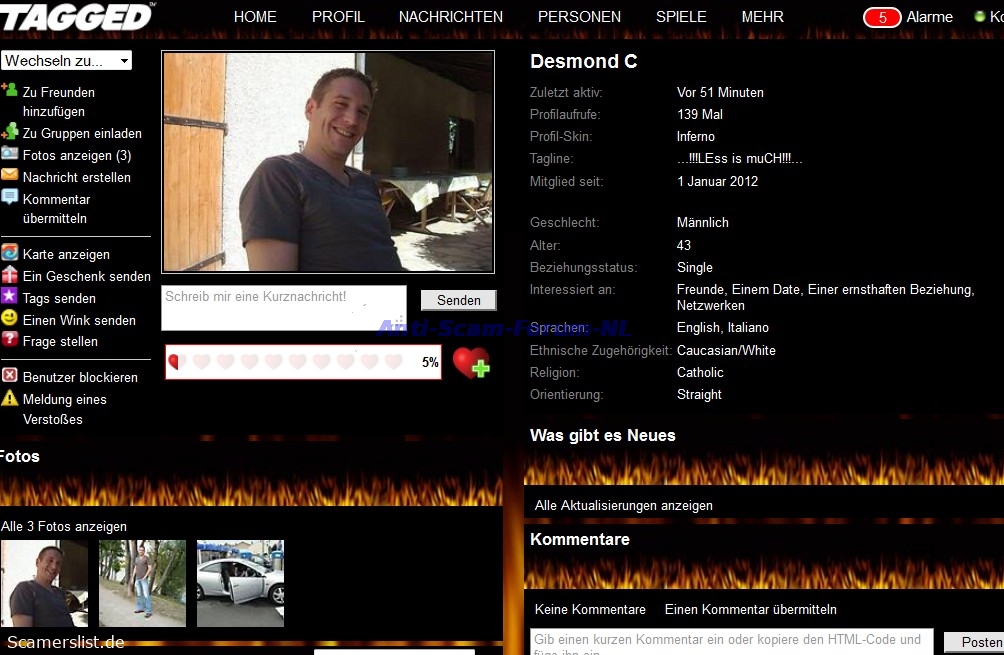
Task: Click the gift icon for Geschenk senden
Action: pos(9,275)
